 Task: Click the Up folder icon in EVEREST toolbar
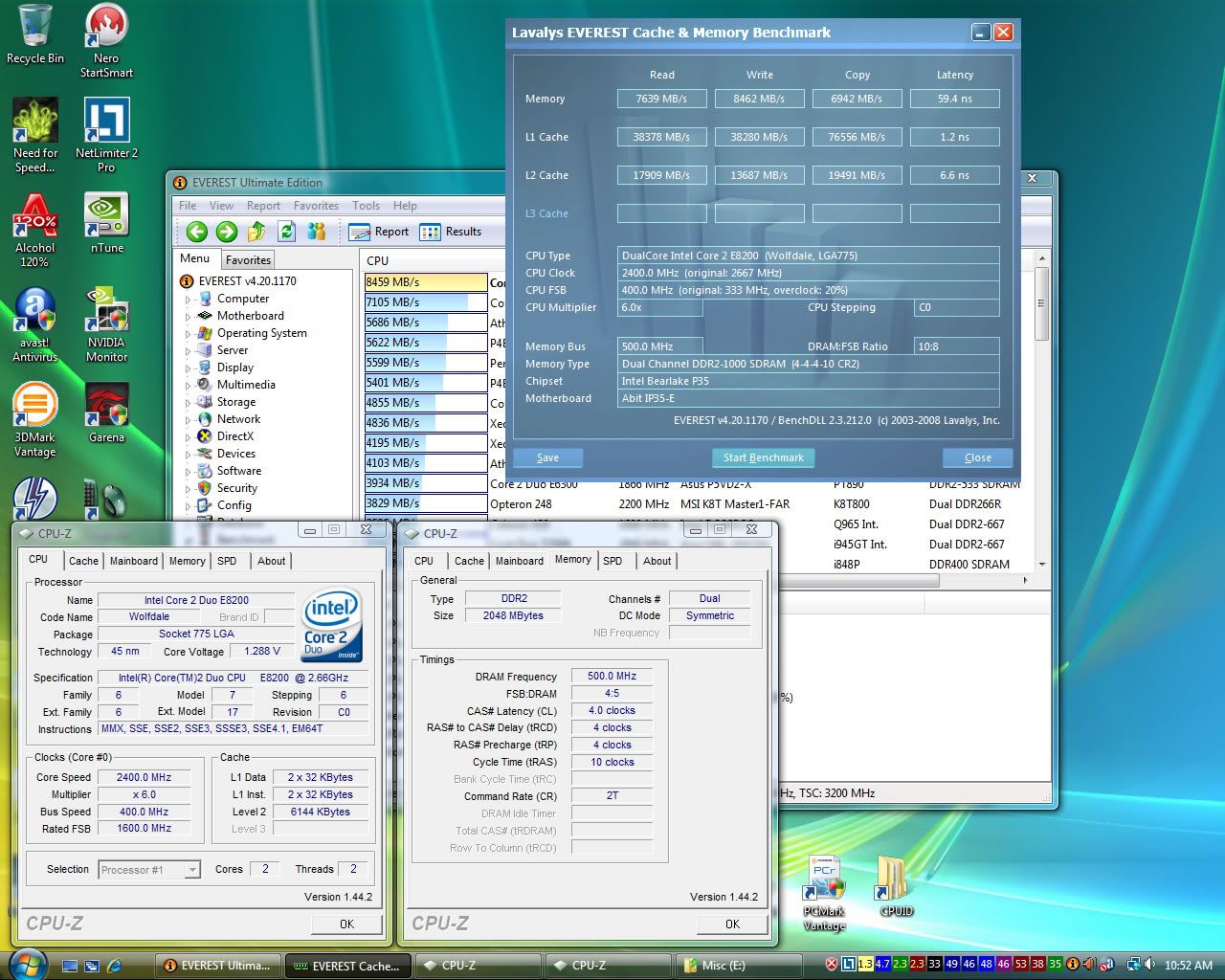(x=256, y=232)
